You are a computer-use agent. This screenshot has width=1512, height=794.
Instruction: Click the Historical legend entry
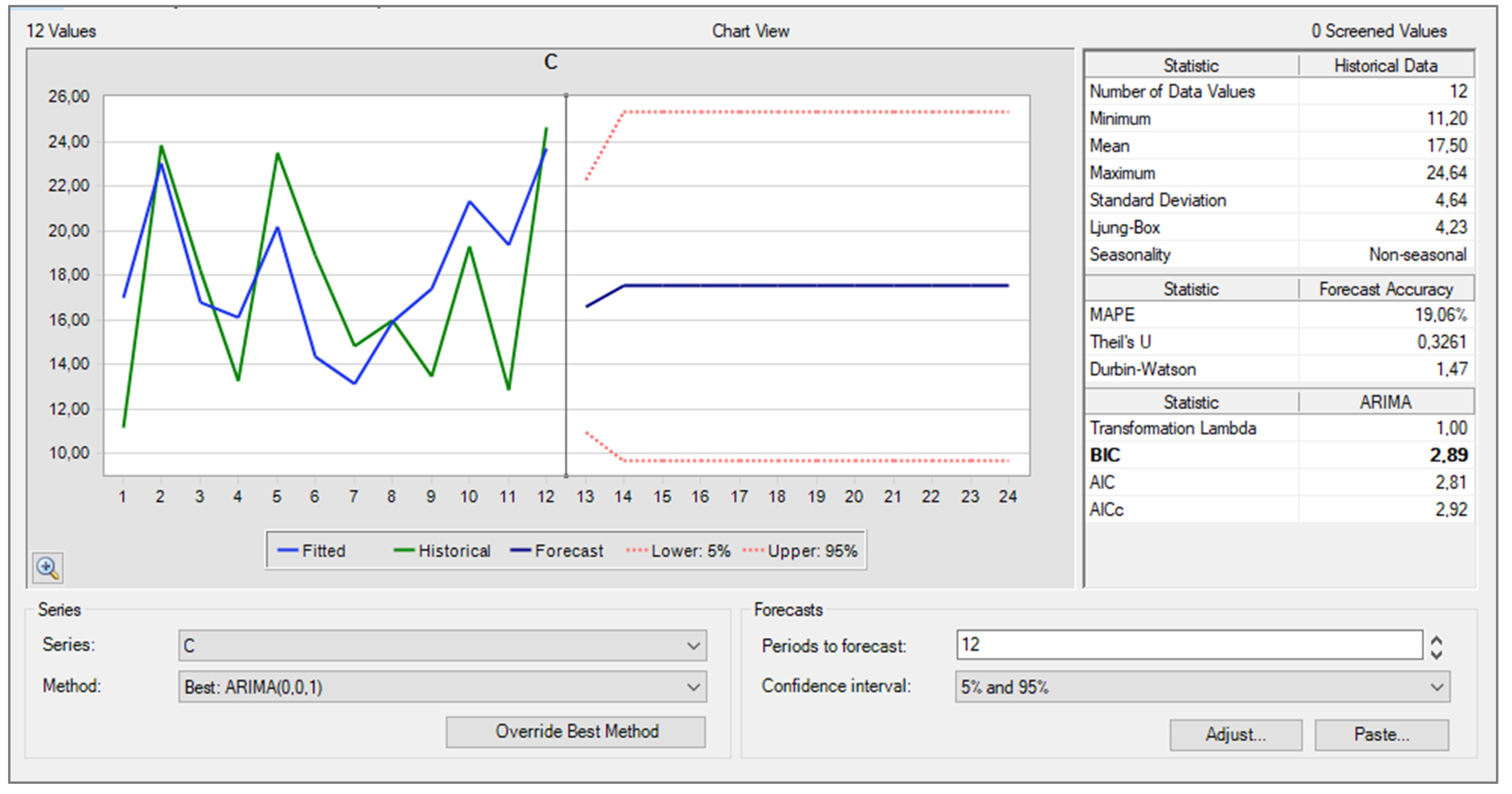pyautogui.click(x=454, y=551)
